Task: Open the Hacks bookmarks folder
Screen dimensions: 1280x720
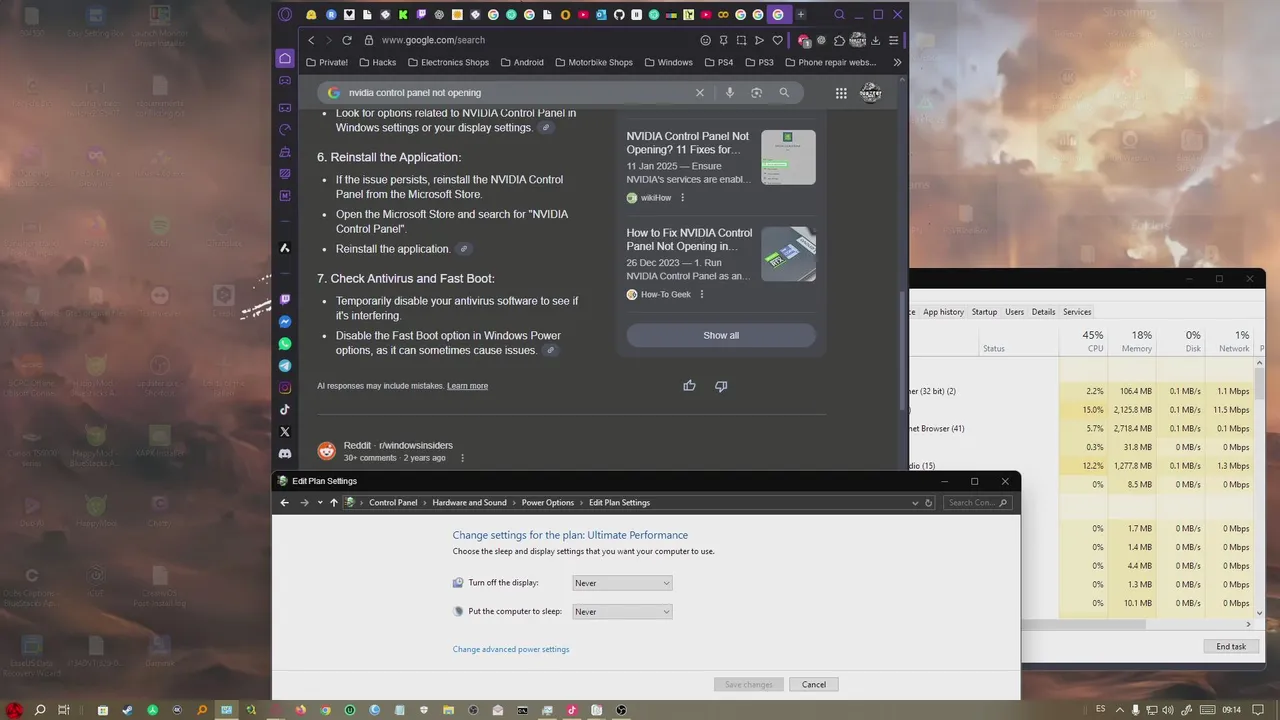Action: pos(377,62)
